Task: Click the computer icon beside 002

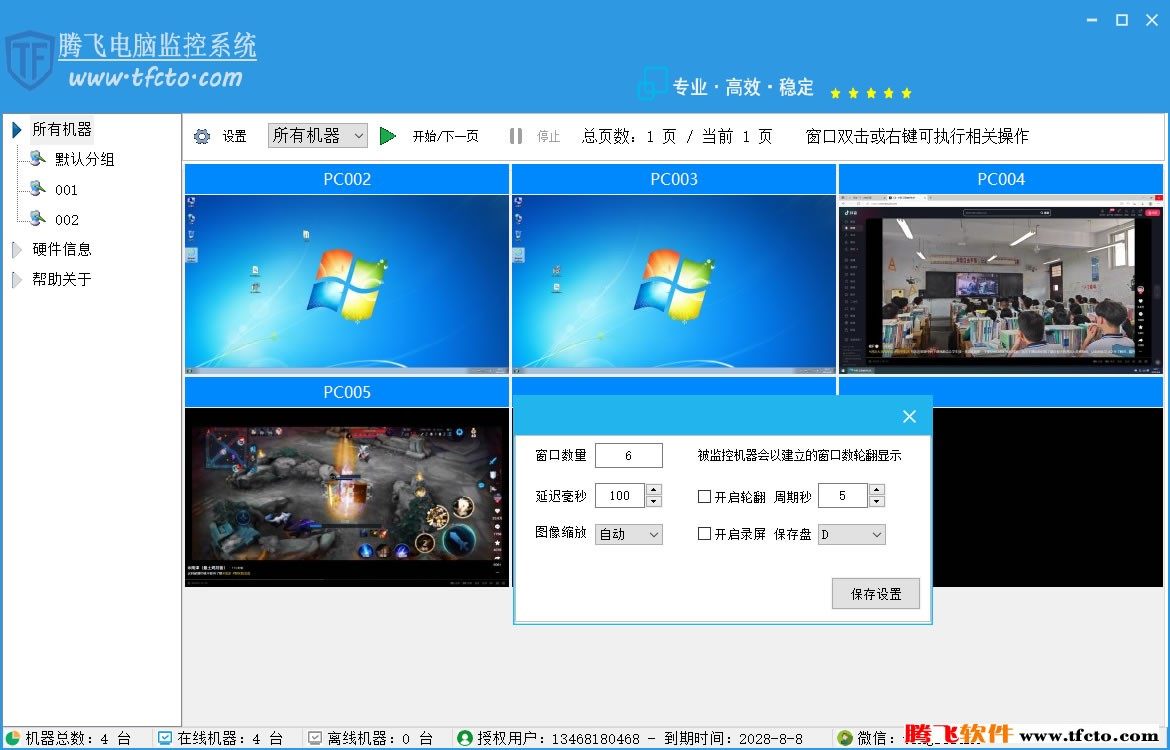Action: click(x=37, y=217)
